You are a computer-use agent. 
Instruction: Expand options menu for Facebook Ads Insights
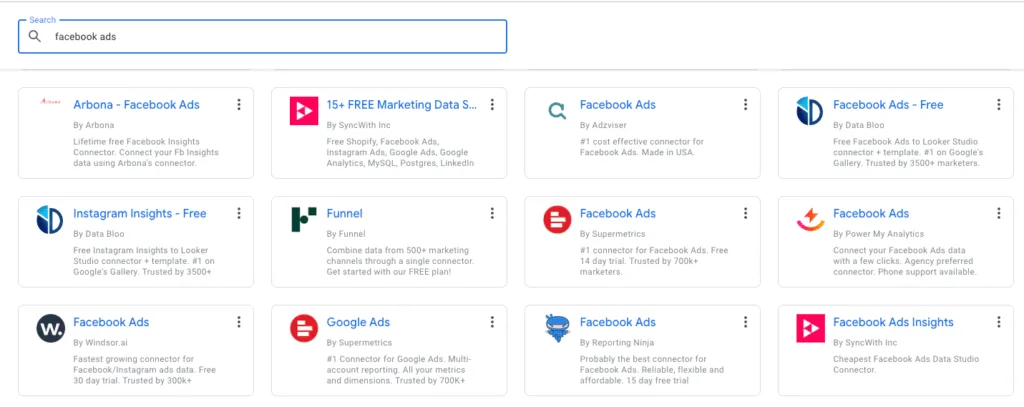tap(998, 323)
